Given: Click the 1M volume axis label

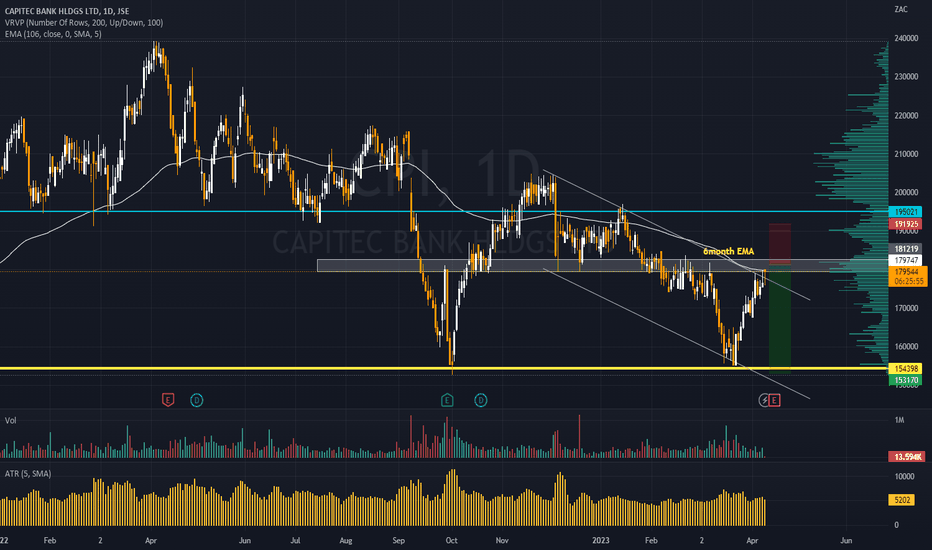Looking at the screenshot, I should (899, 420).
